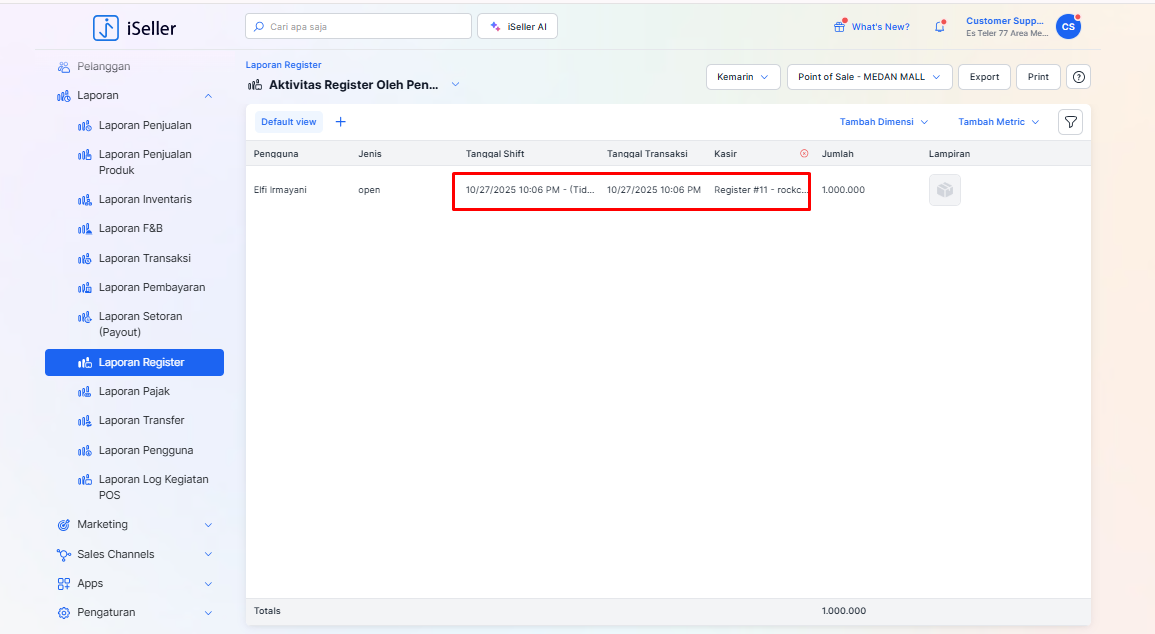Click the Print button

click(x=1038, y=77)
